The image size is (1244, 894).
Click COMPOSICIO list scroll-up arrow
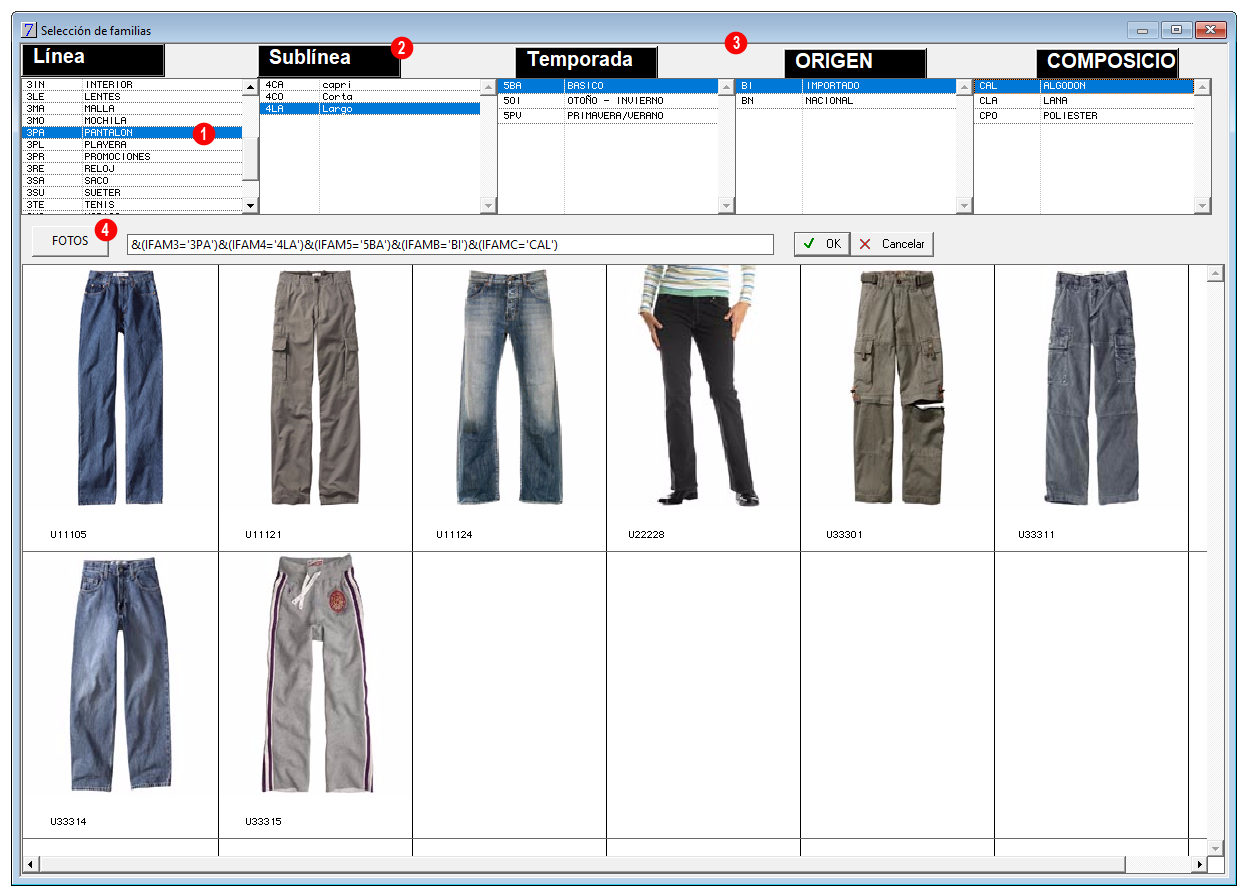pos(1202,88)
